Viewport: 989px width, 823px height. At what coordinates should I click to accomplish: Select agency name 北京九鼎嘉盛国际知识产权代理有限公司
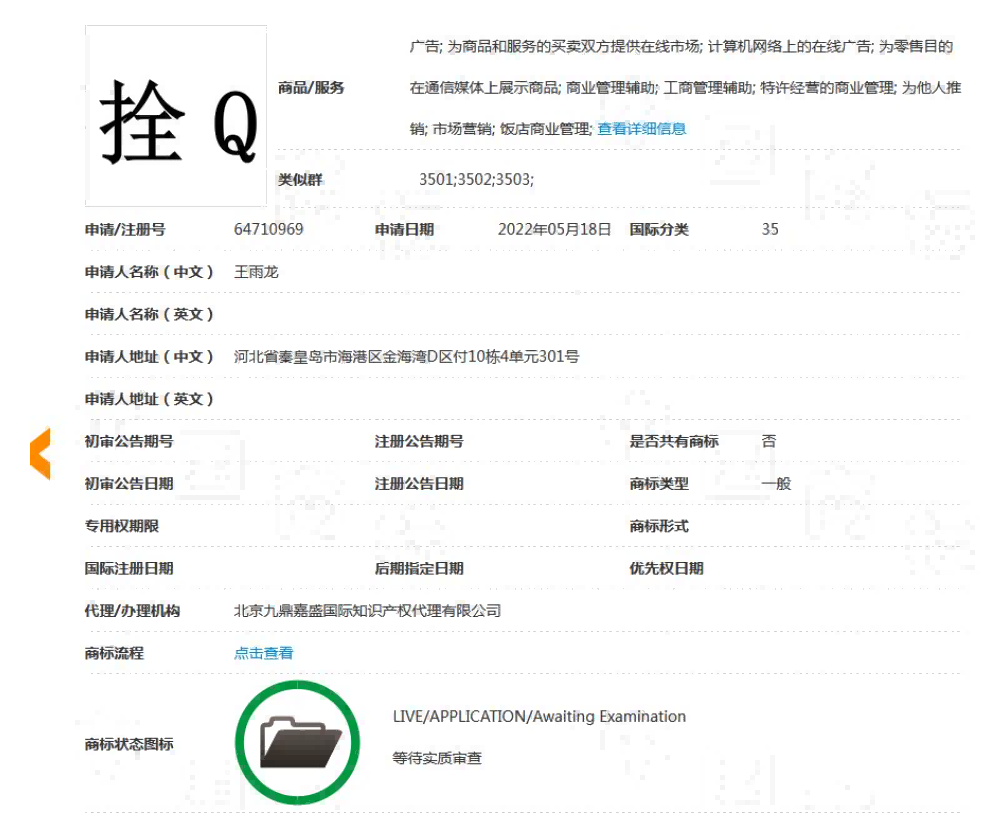pos(368,610)
